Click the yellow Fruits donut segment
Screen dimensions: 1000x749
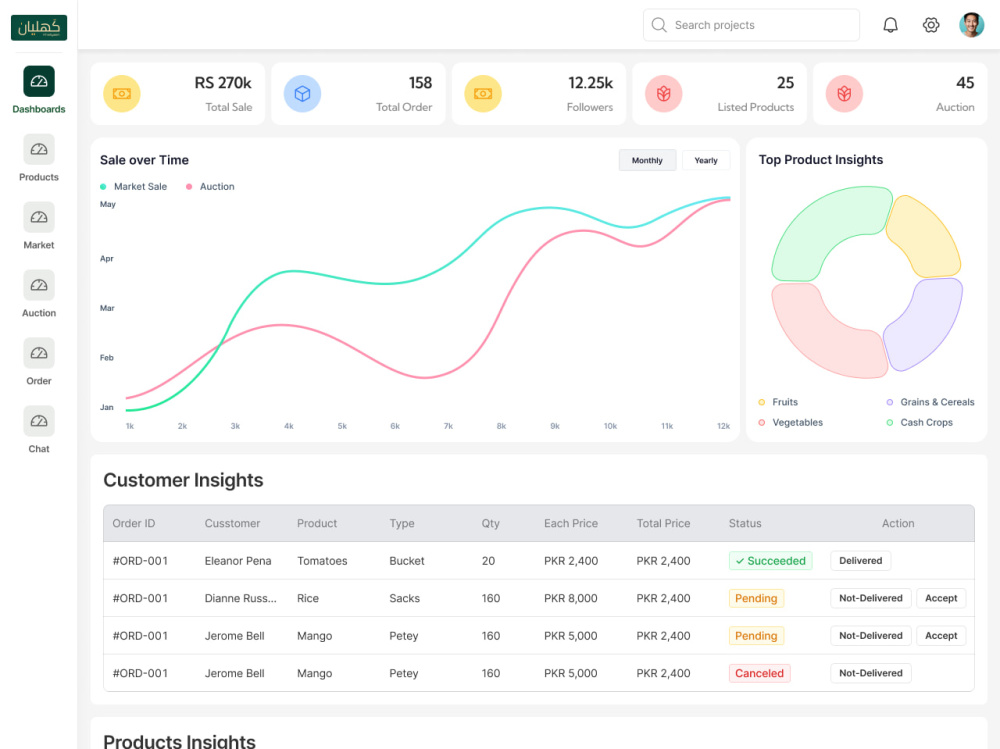928,239
